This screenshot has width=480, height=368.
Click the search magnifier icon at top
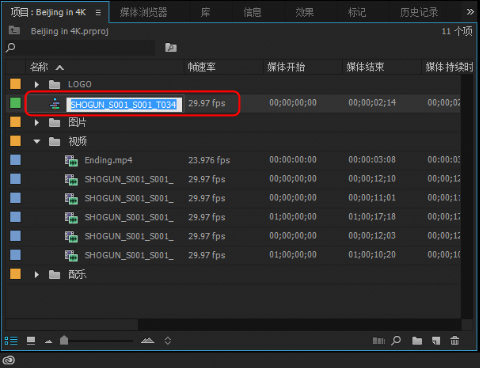[x=11, y=48]
